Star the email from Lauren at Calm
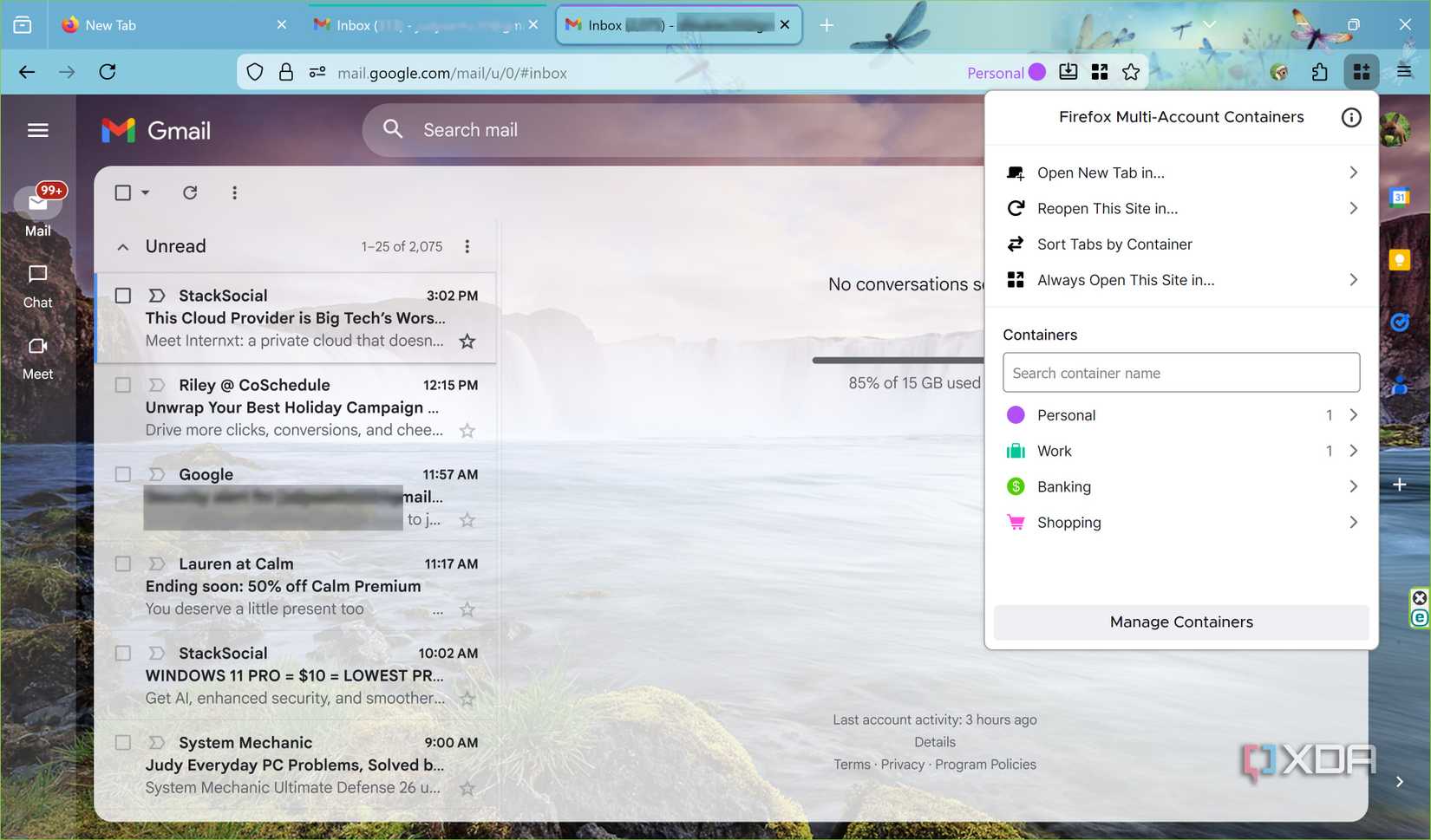 pyautogui.click(x=467, y=609)
